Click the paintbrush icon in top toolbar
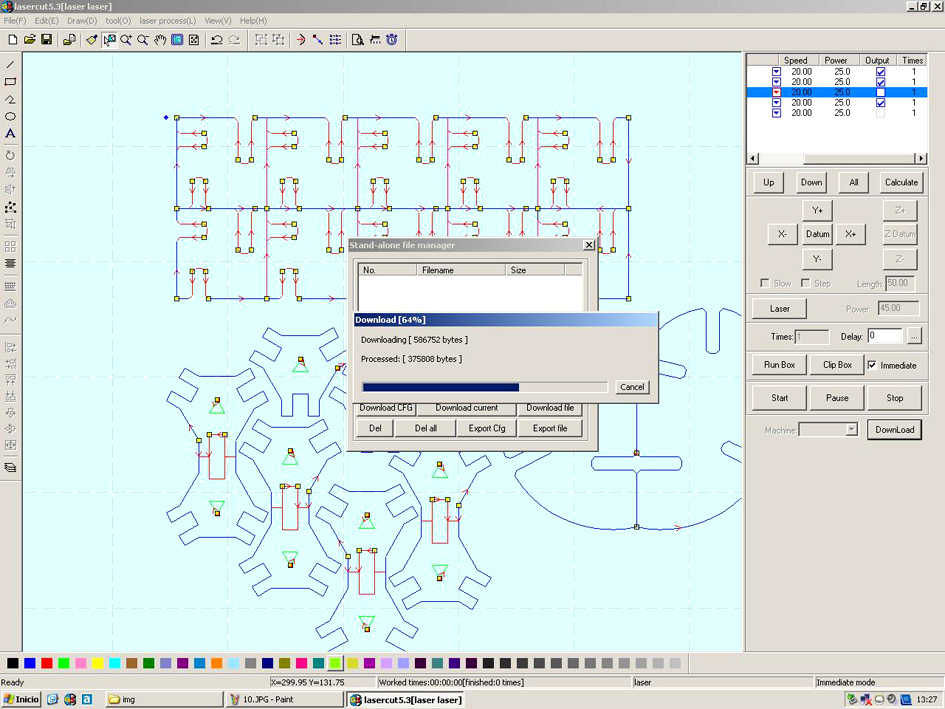945x709 pixels. click(x=92, y=40)
